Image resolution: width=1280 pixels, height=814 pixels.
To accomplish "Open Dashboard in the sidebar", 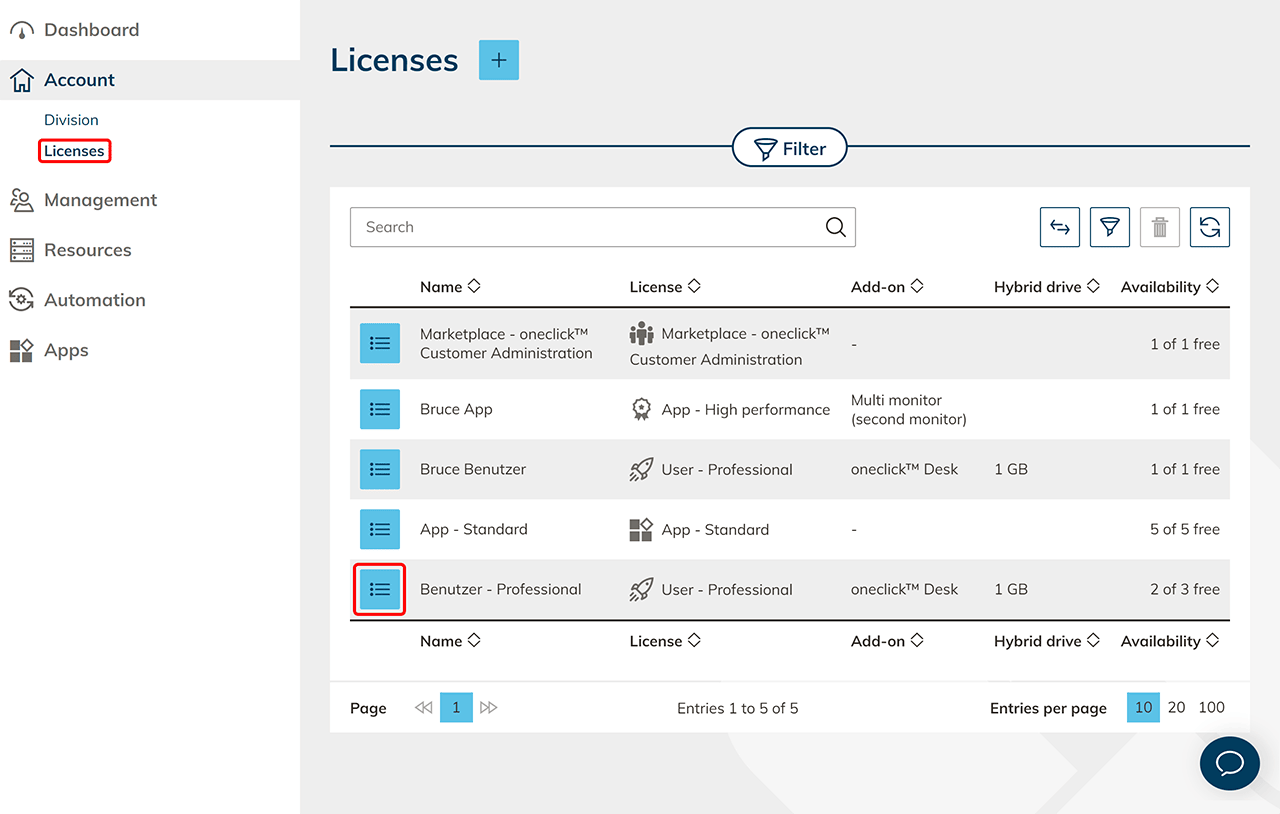I will 90,30.
